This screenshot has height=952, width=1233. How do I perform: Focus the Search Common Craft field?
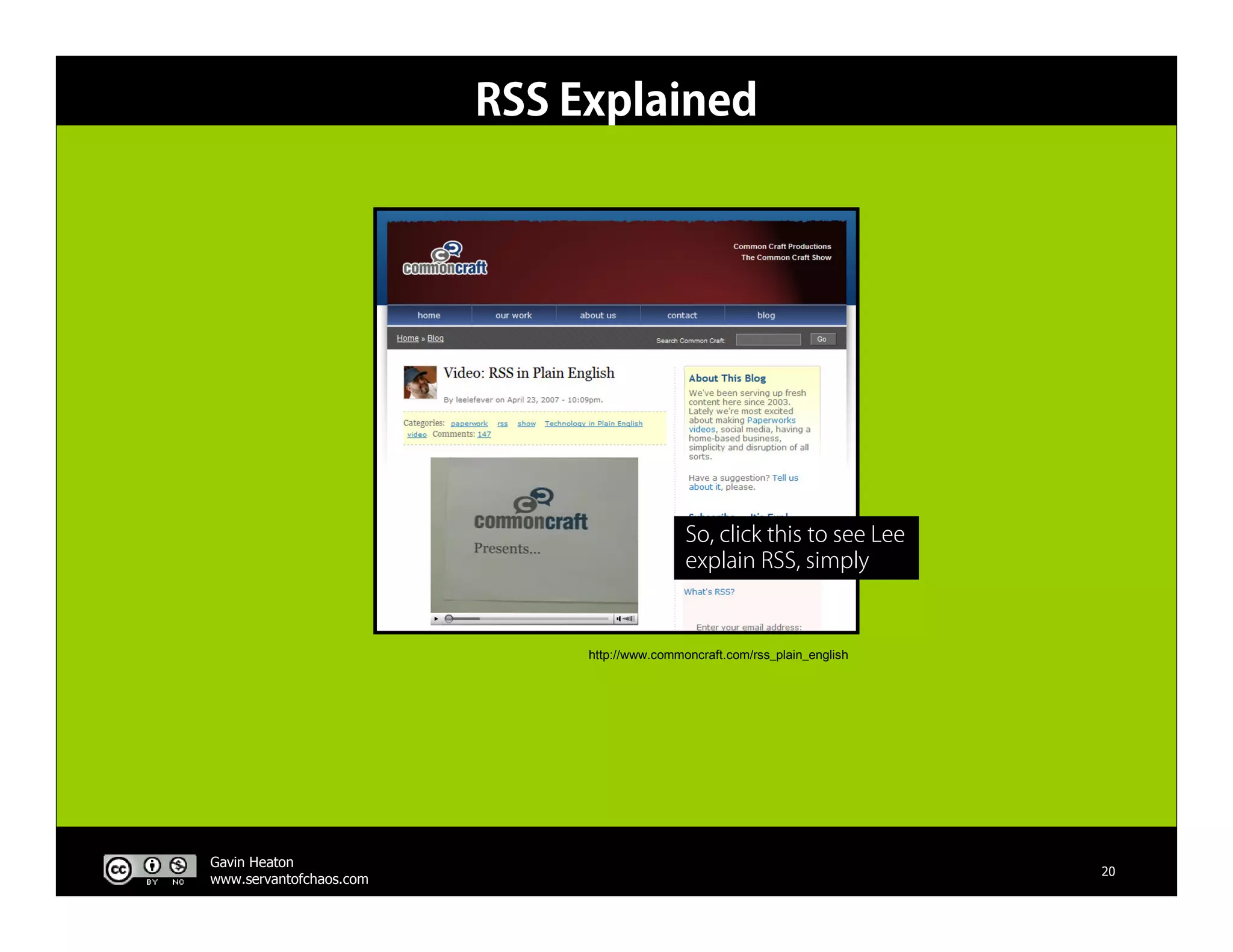[768, 340]
